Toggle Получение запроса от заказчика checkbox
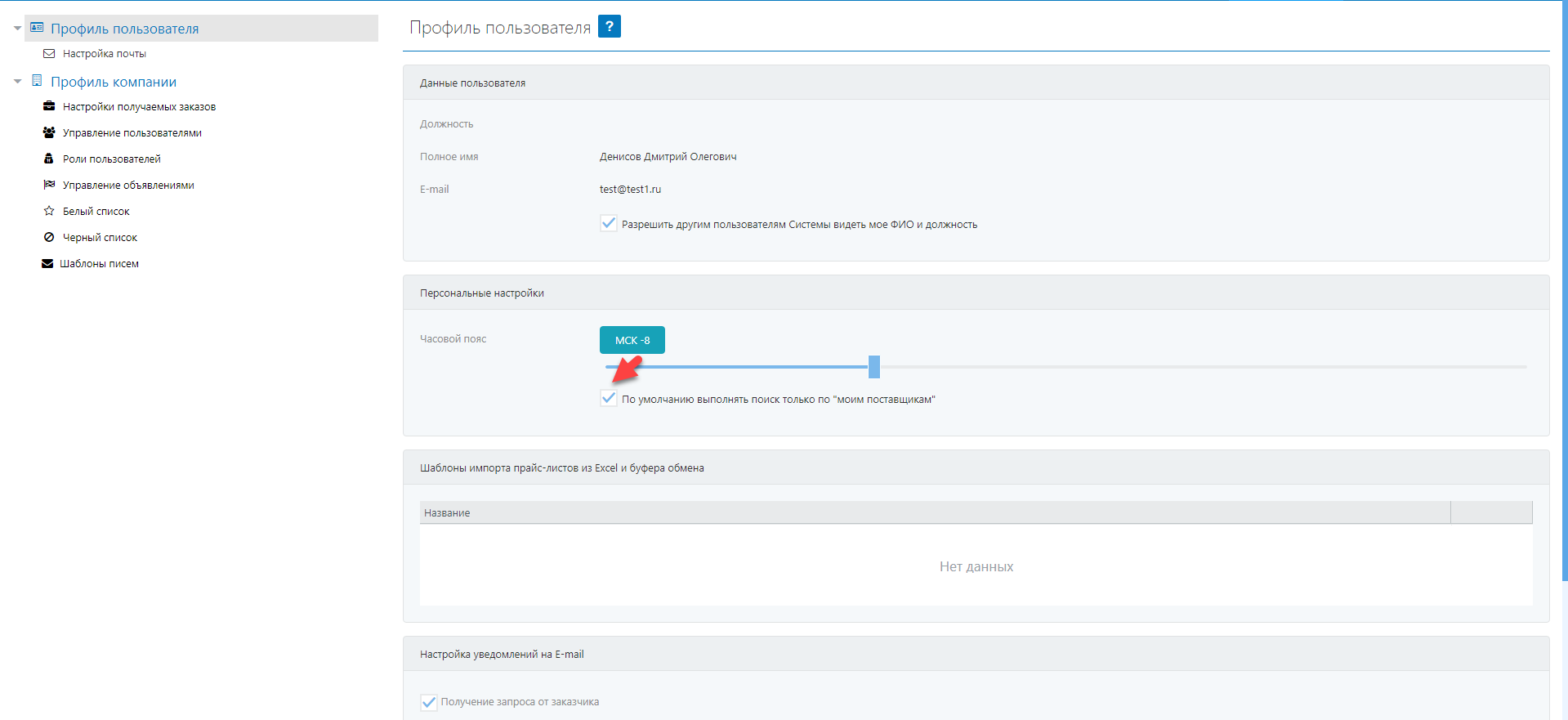The image size is (1568, 720). pyautogui.click(x=428, y=702)
